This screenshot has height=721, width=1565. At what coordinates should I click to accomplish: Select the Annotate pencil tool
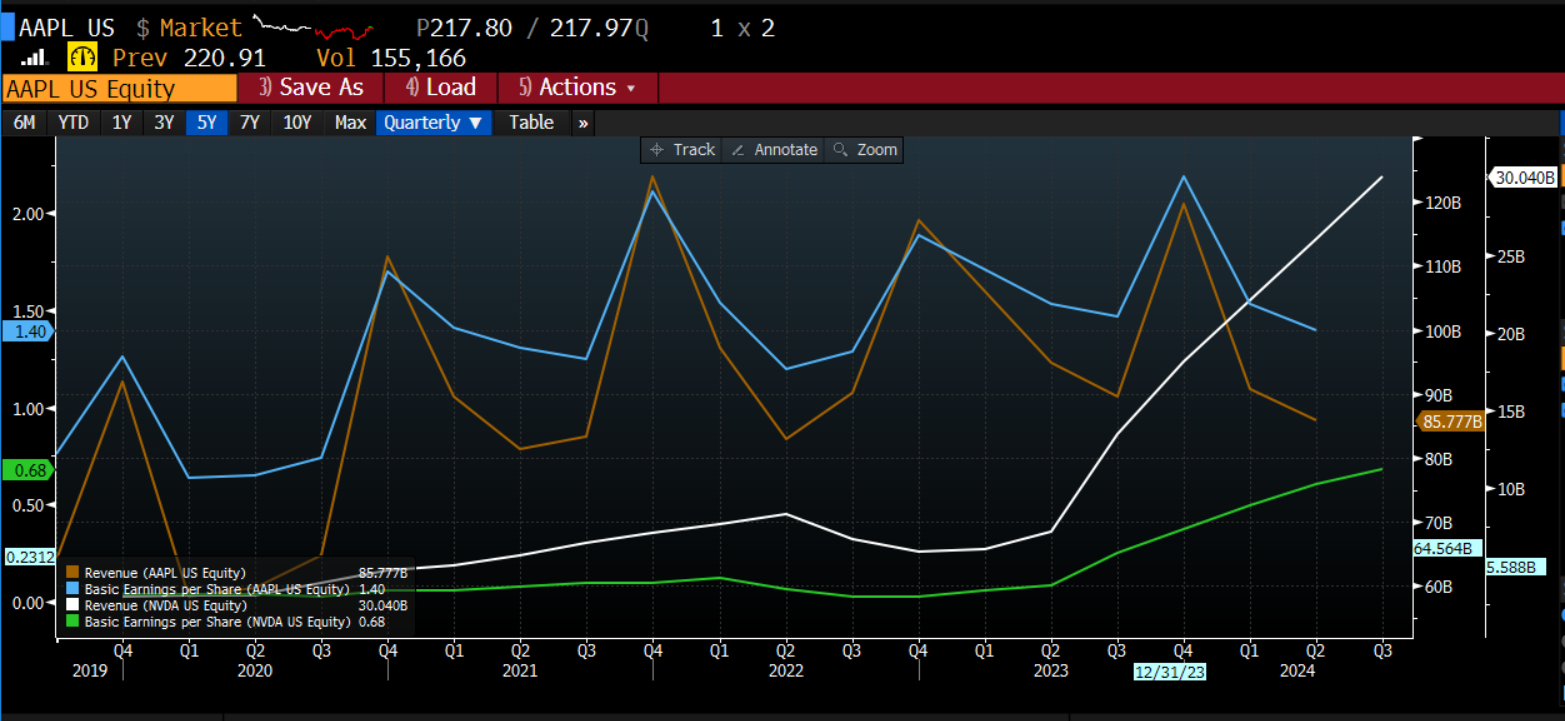coord(738,150)
